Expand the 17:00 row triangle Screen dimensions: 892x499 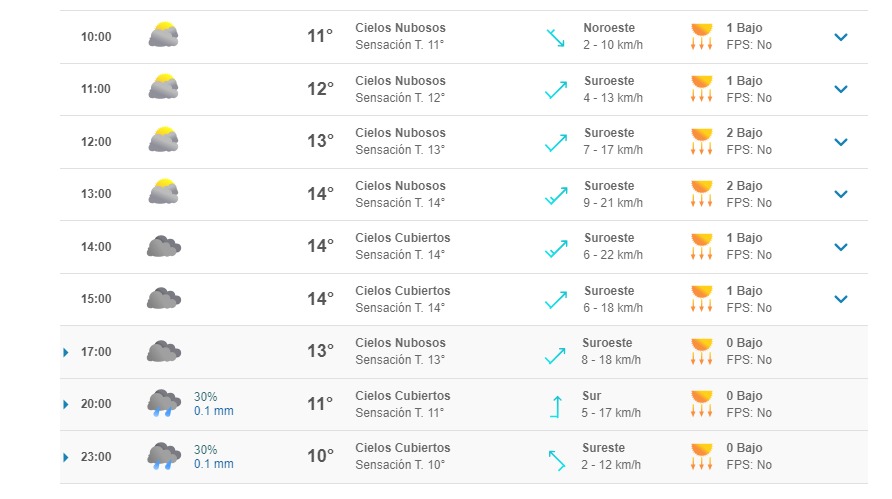(66, 352)
